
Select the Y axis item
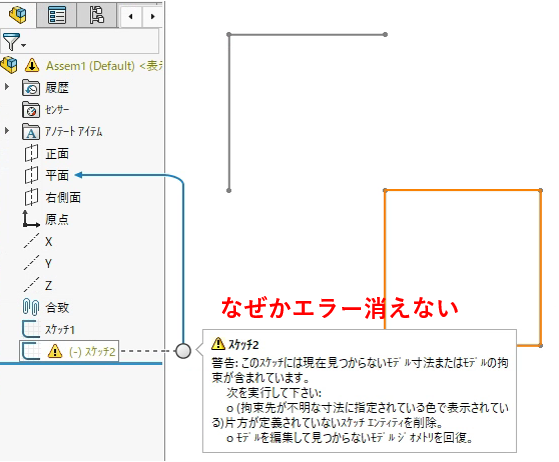[x=49, y=263]
